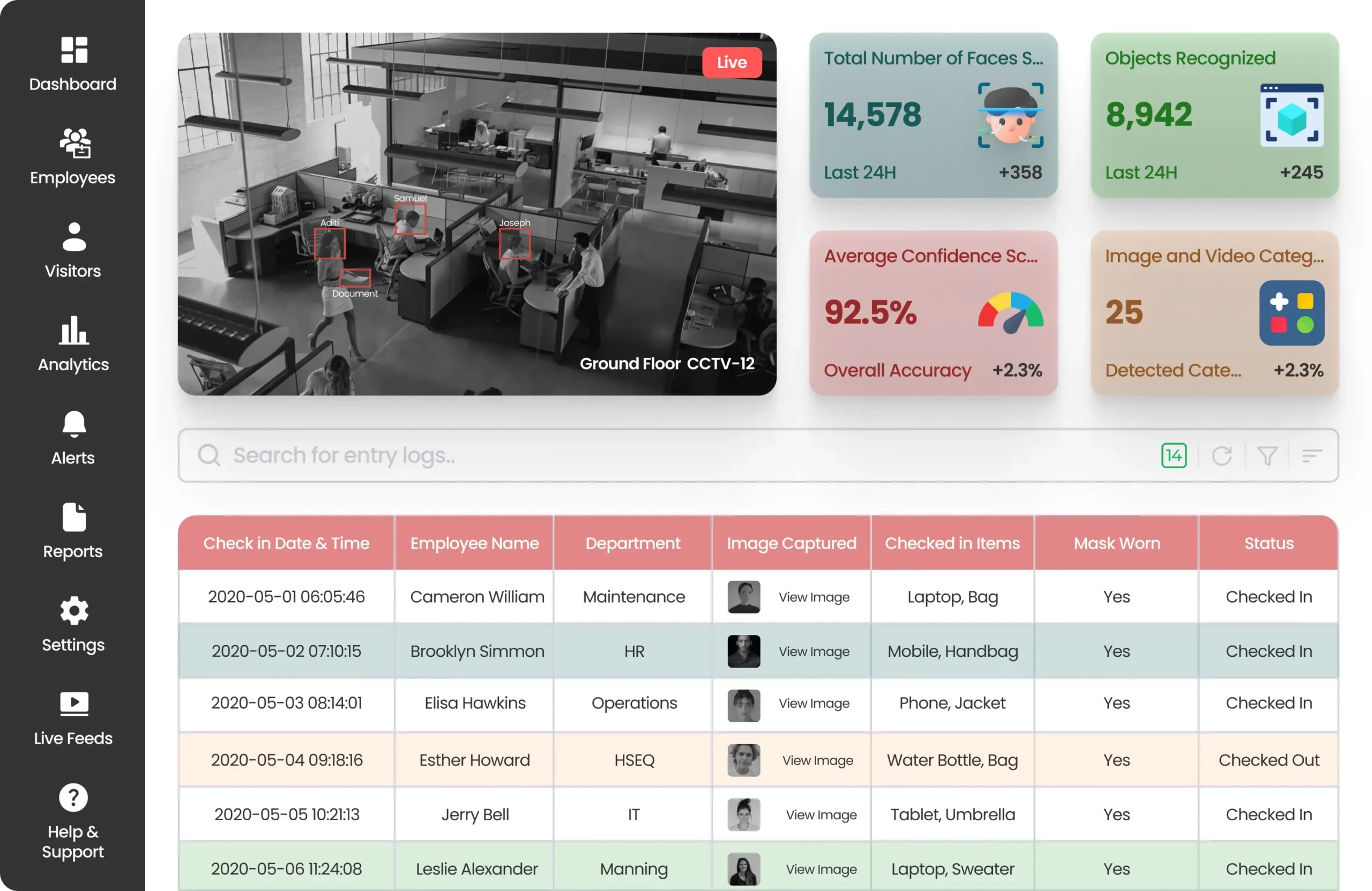Open the sort lines icon
The image size is (1372, 891).
click(x=1311, y=456)
